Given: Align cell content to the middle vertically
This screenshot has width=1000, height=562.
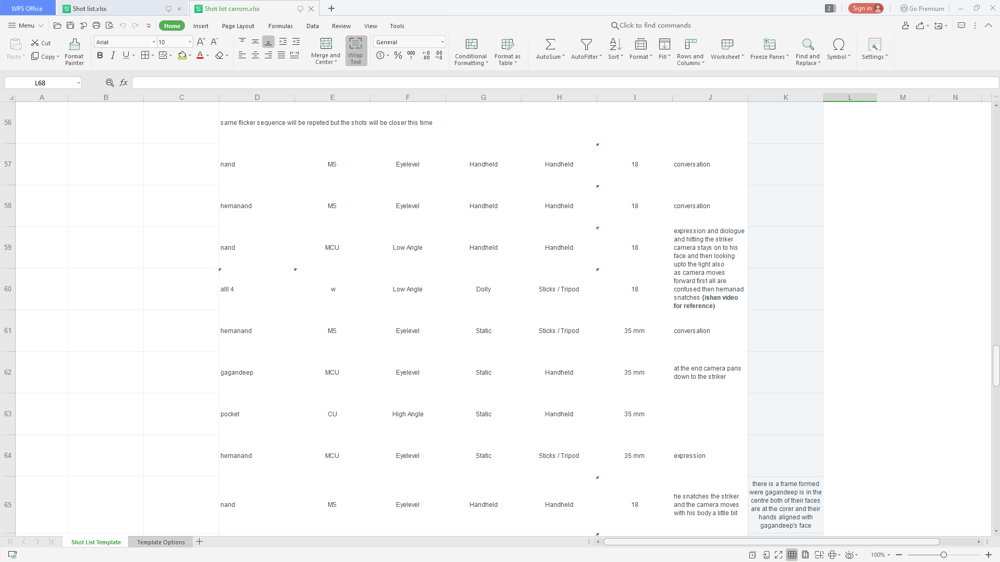Looking at the screenshot, I should coord(255,41).
